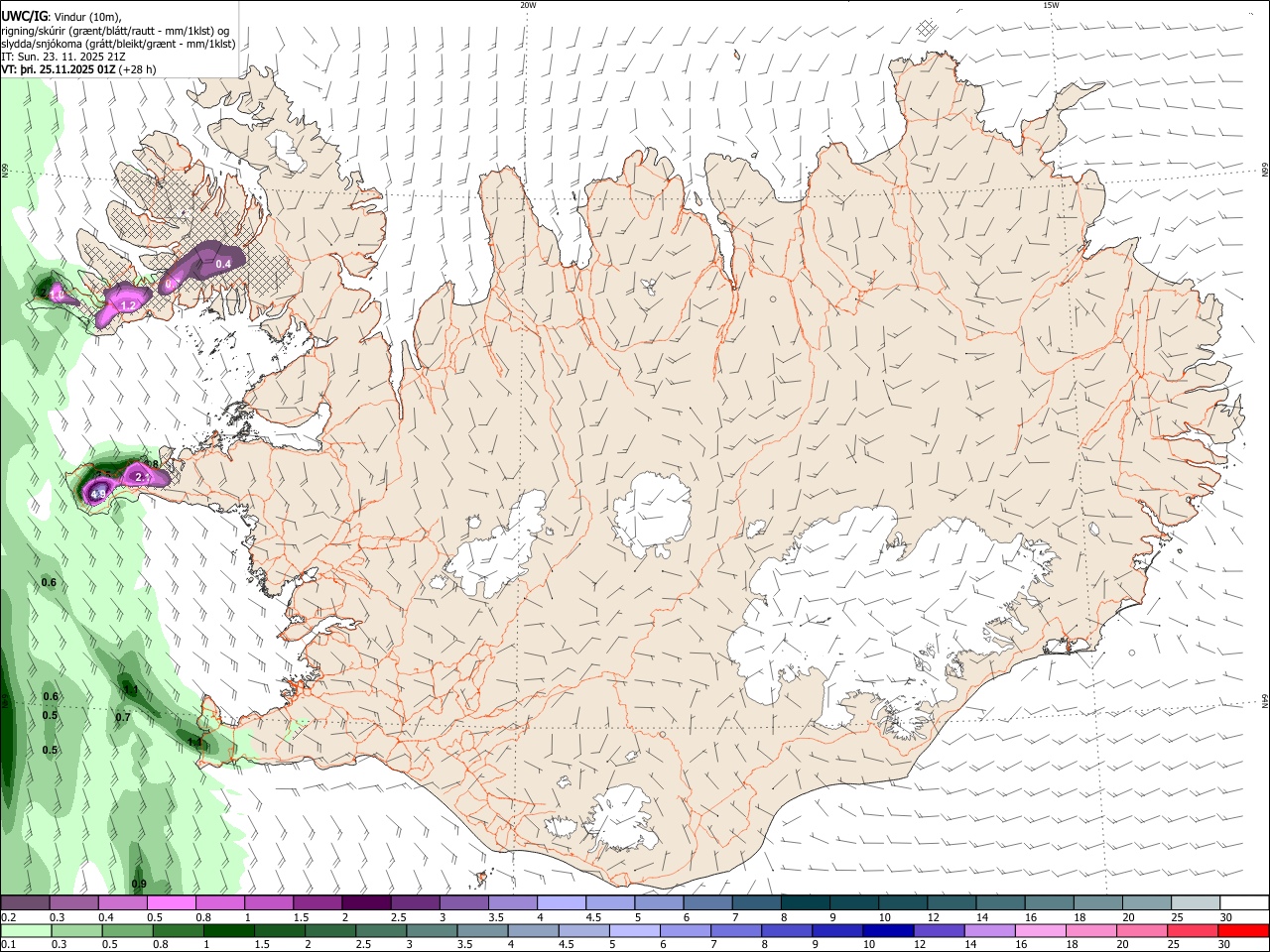Click the Mýrdalsjökull glacier near the south coast

click(621, 817)
